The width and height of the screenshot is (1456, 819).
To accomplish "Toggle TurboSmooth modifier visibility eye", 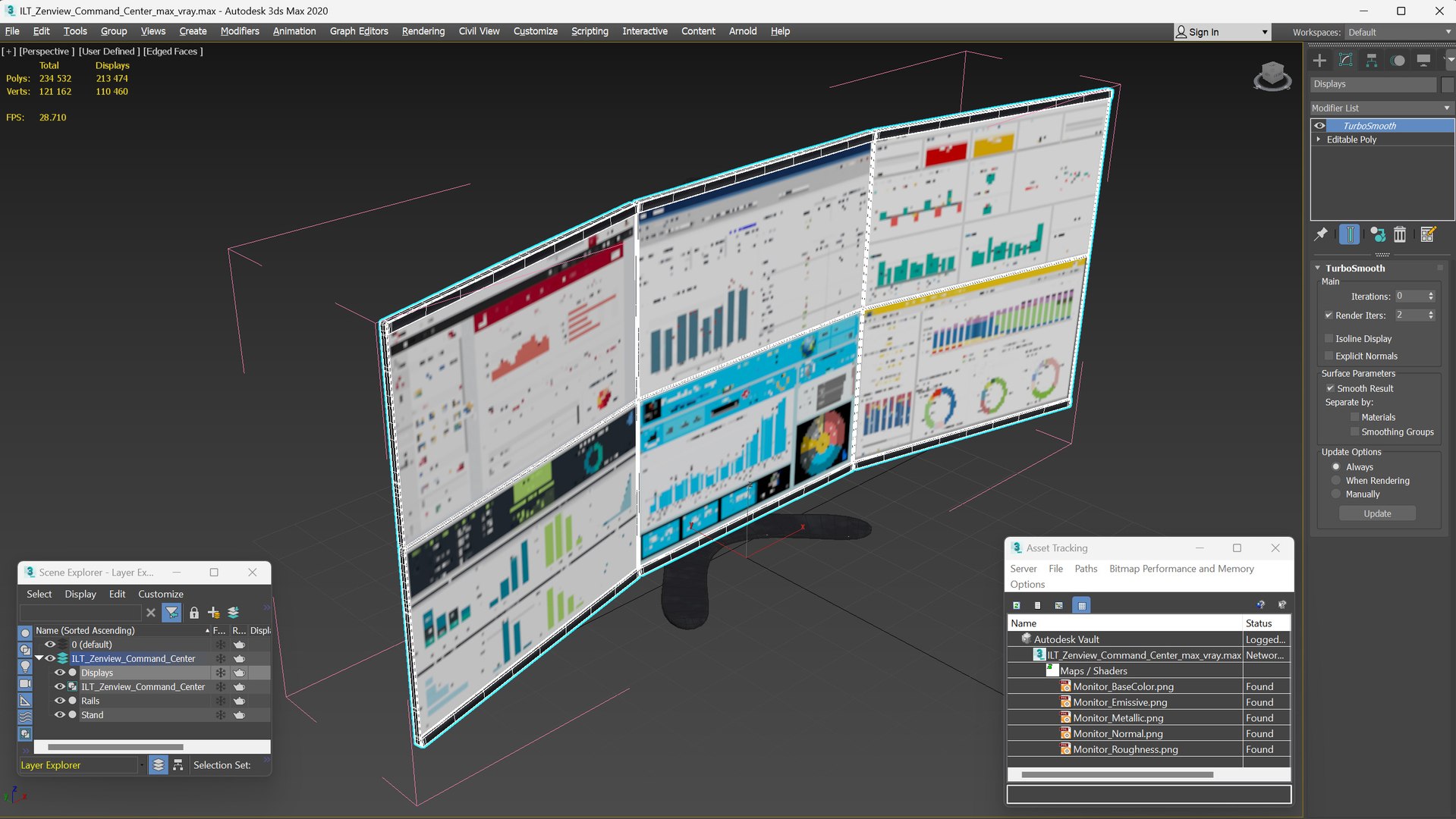I will (1320, 126).
